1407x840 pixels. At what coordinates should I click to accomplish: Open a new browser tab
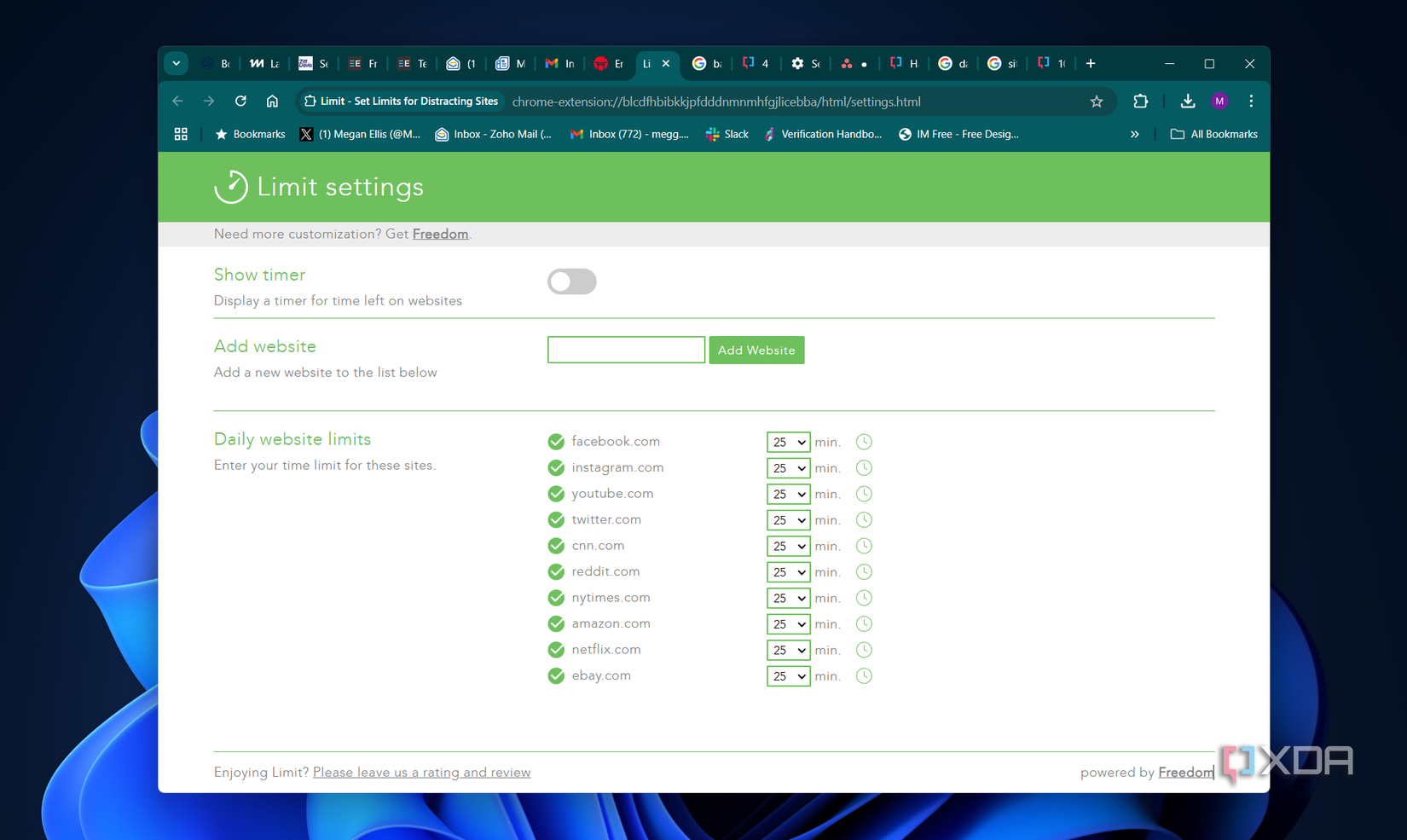(x=1091, y=64)
